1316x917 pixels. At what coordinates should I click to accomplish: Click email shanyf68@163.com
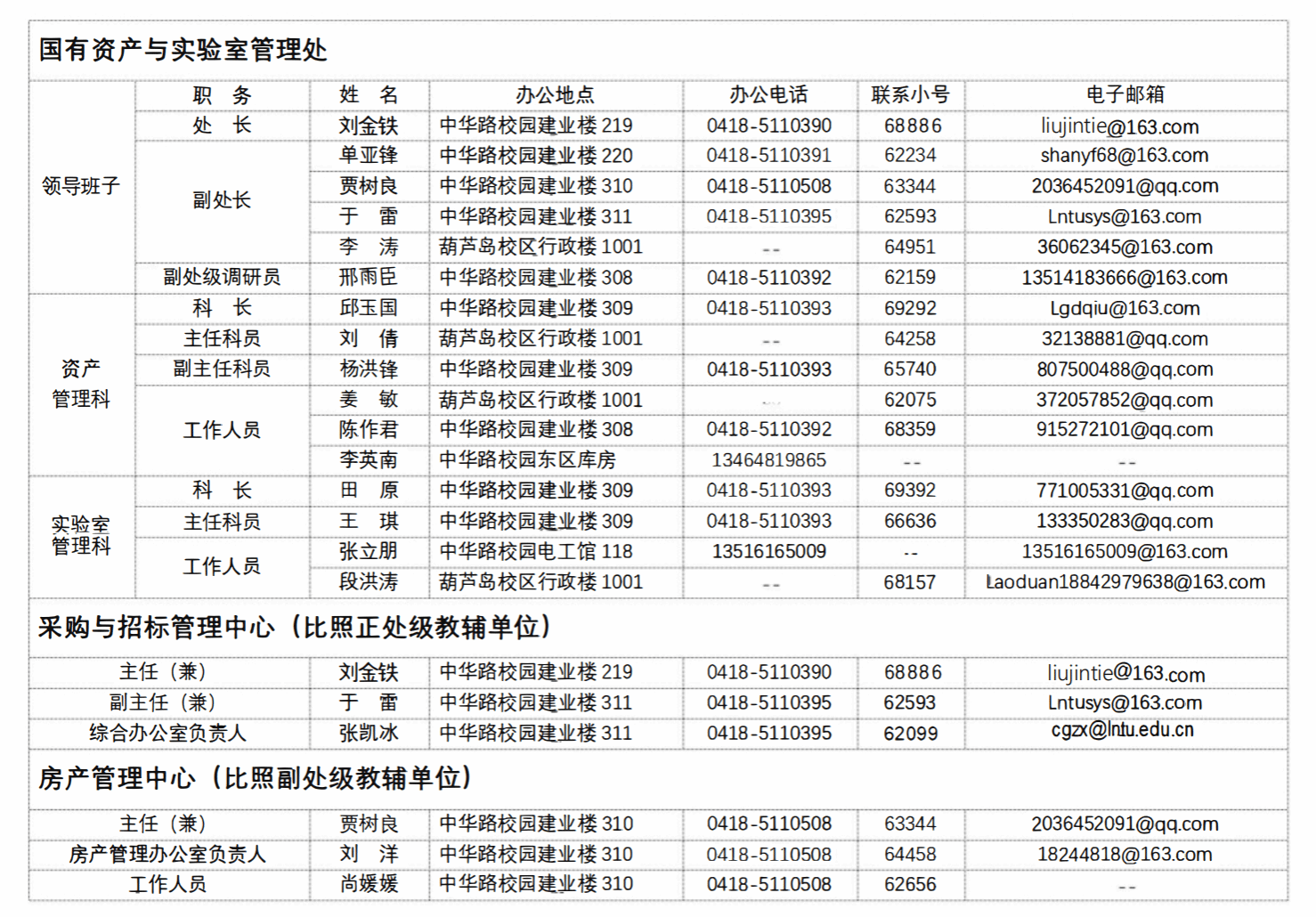click(1124, 156)
